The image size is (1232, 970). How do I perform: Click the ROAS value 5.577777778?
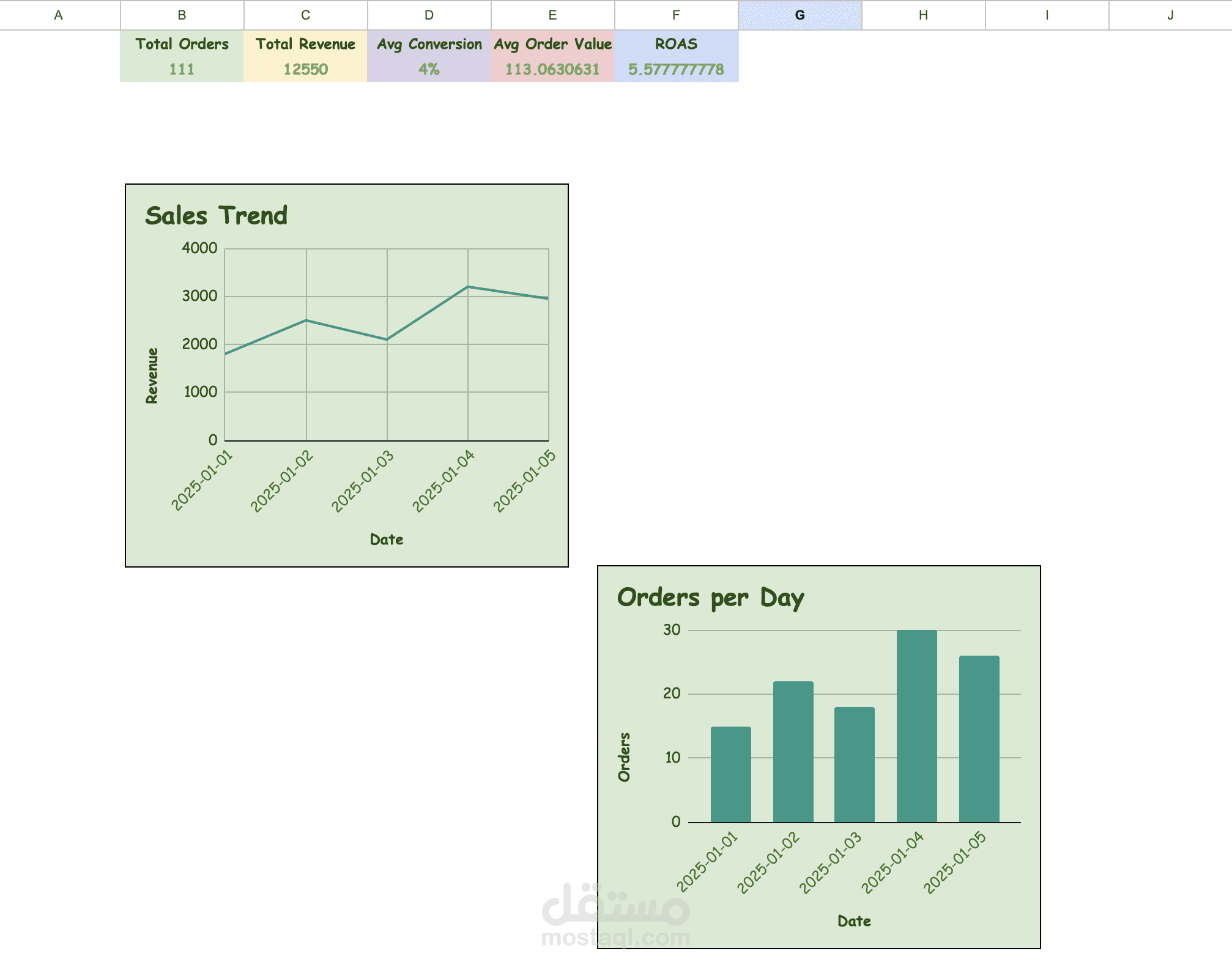coord(677,69)
